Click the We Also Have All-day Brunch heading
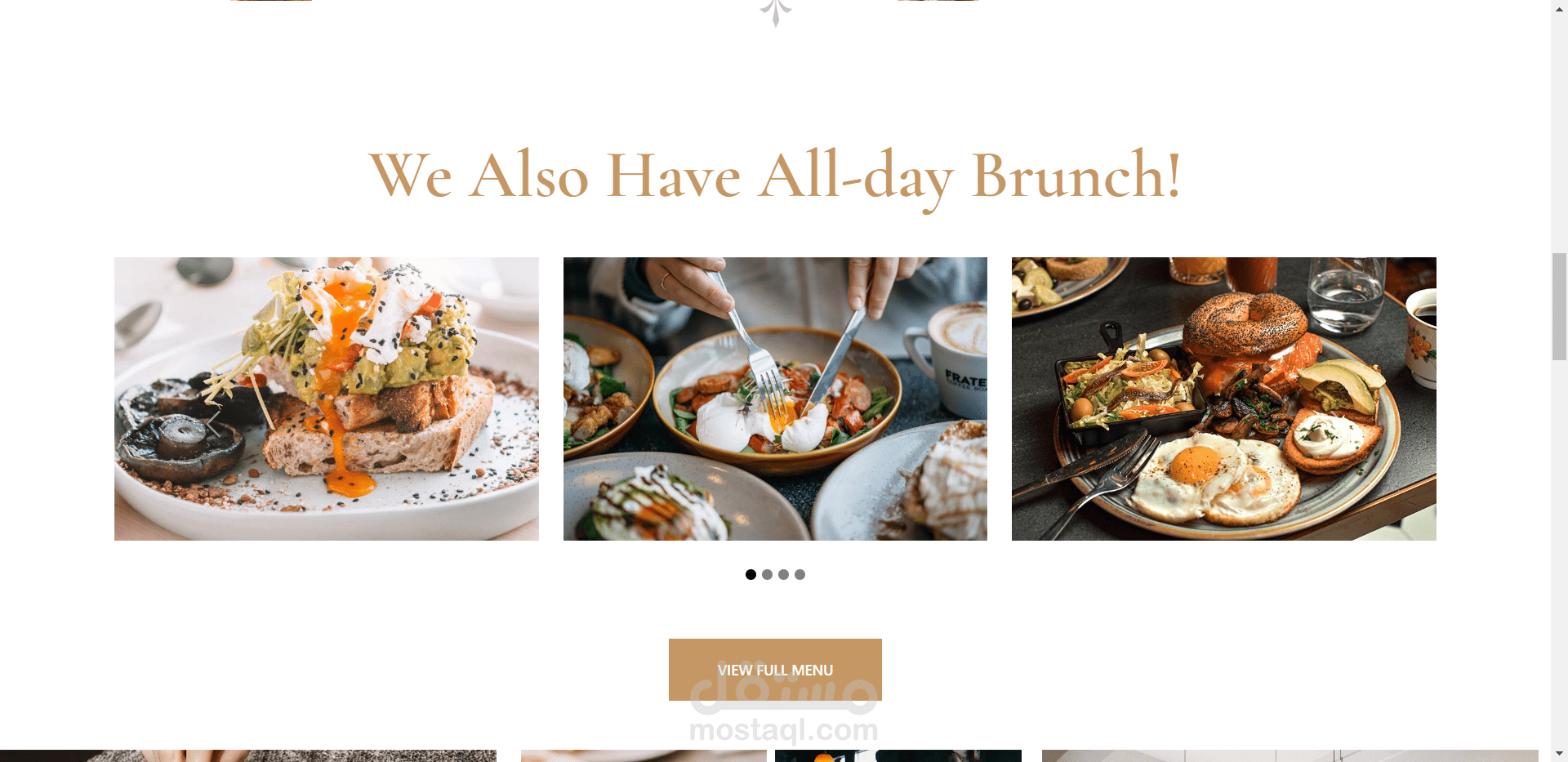 (775, 175)
